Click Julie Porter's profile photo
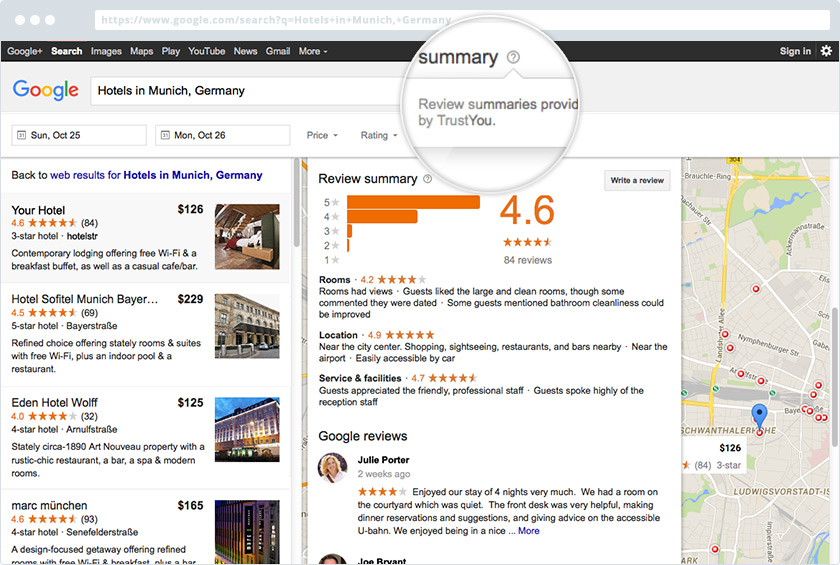 click(x=333, y=468)
